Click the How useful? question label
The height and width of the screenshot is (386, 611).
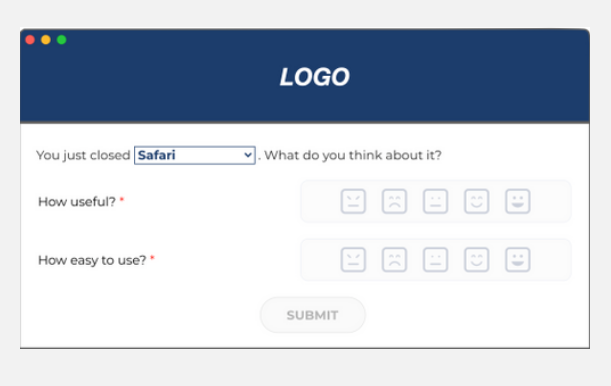pyautogui.click(x=77, y=202)
